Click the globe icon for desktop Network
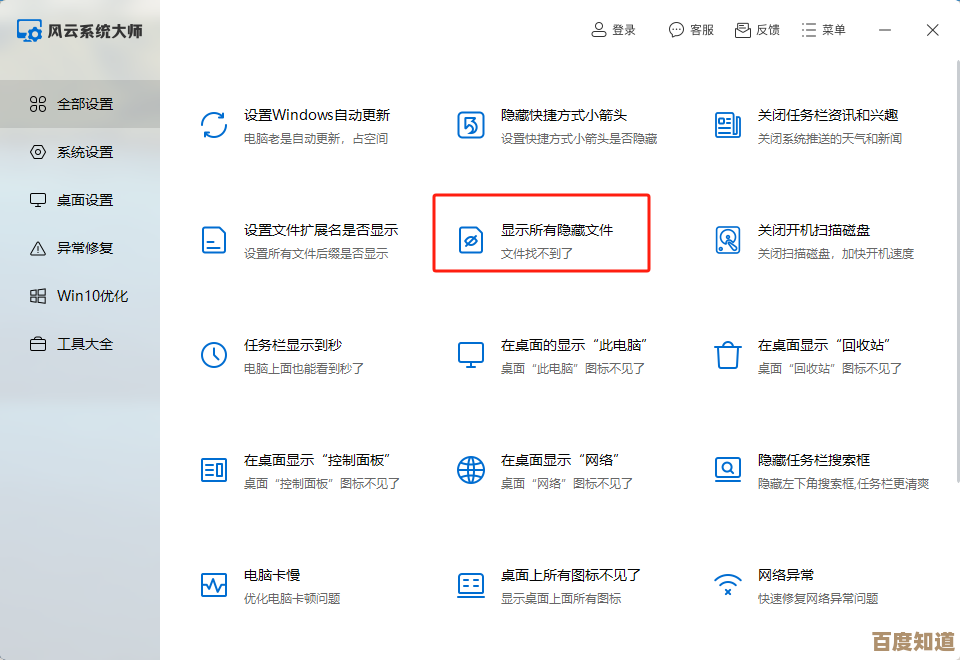 tap(471, 469)
